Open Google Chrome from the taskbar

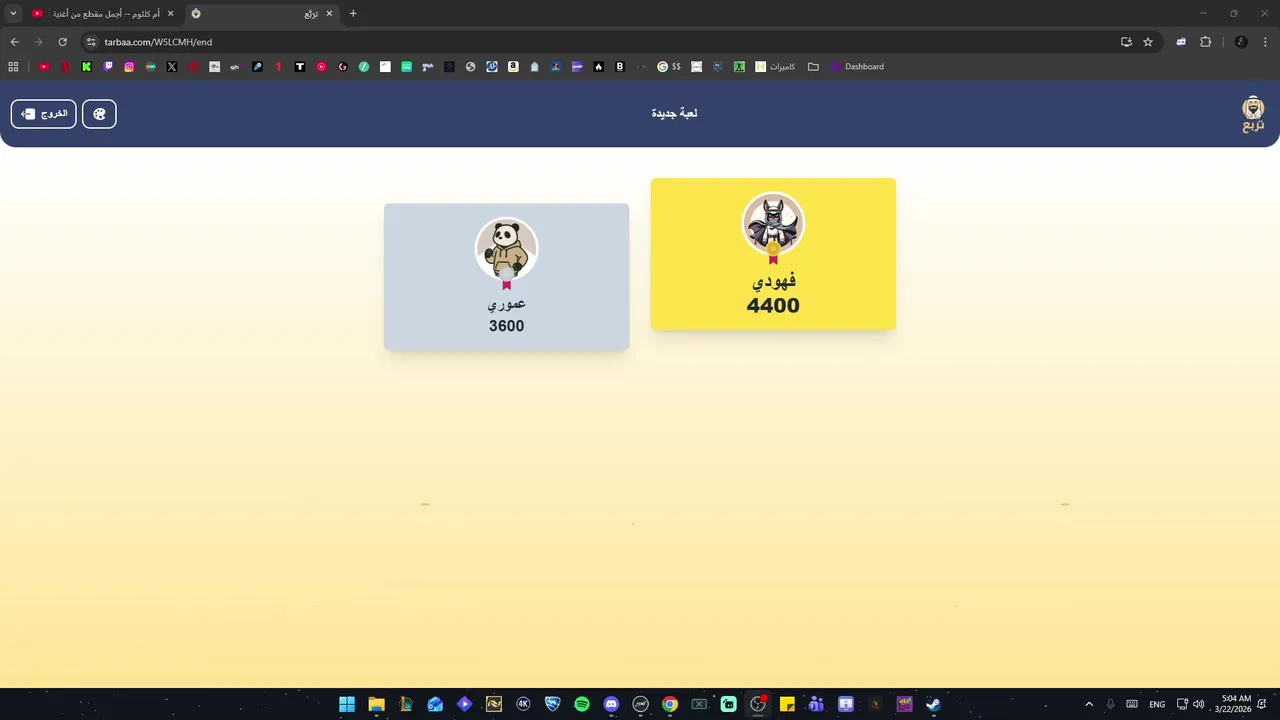(670, 704)
